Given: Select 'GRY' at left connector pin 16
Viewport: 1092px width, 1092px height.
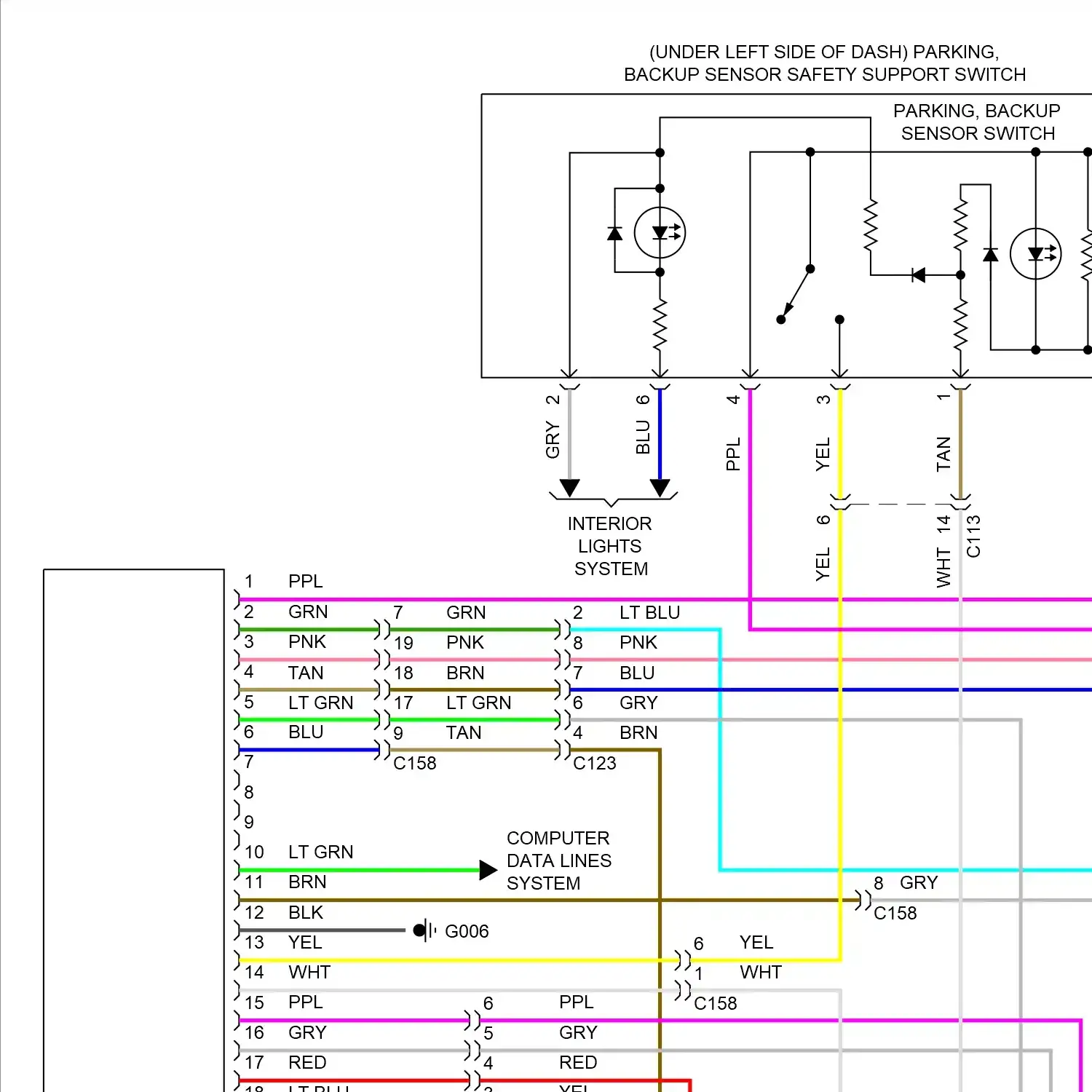Looking at the screenshot, I should click(307, 1032).
